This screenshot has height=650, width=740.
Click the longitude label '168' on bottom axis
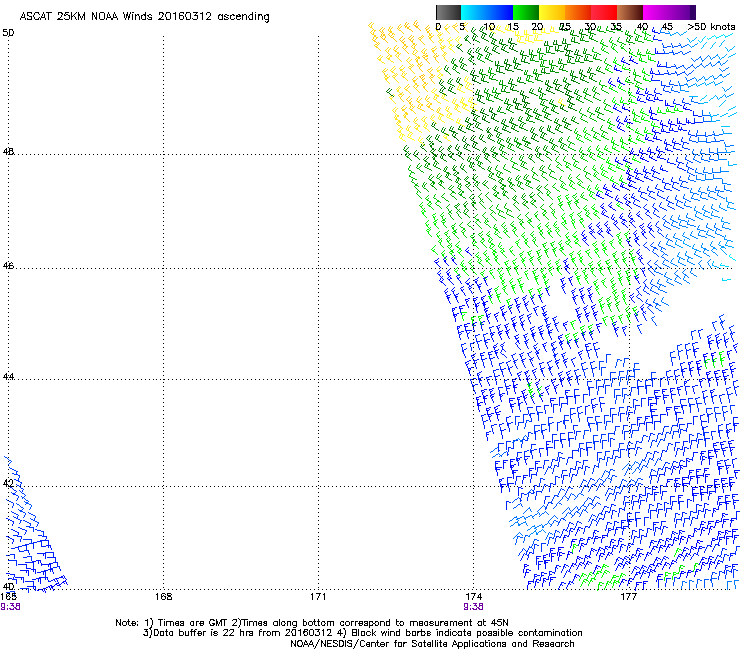pyautogui.click(x=163, y=597)
